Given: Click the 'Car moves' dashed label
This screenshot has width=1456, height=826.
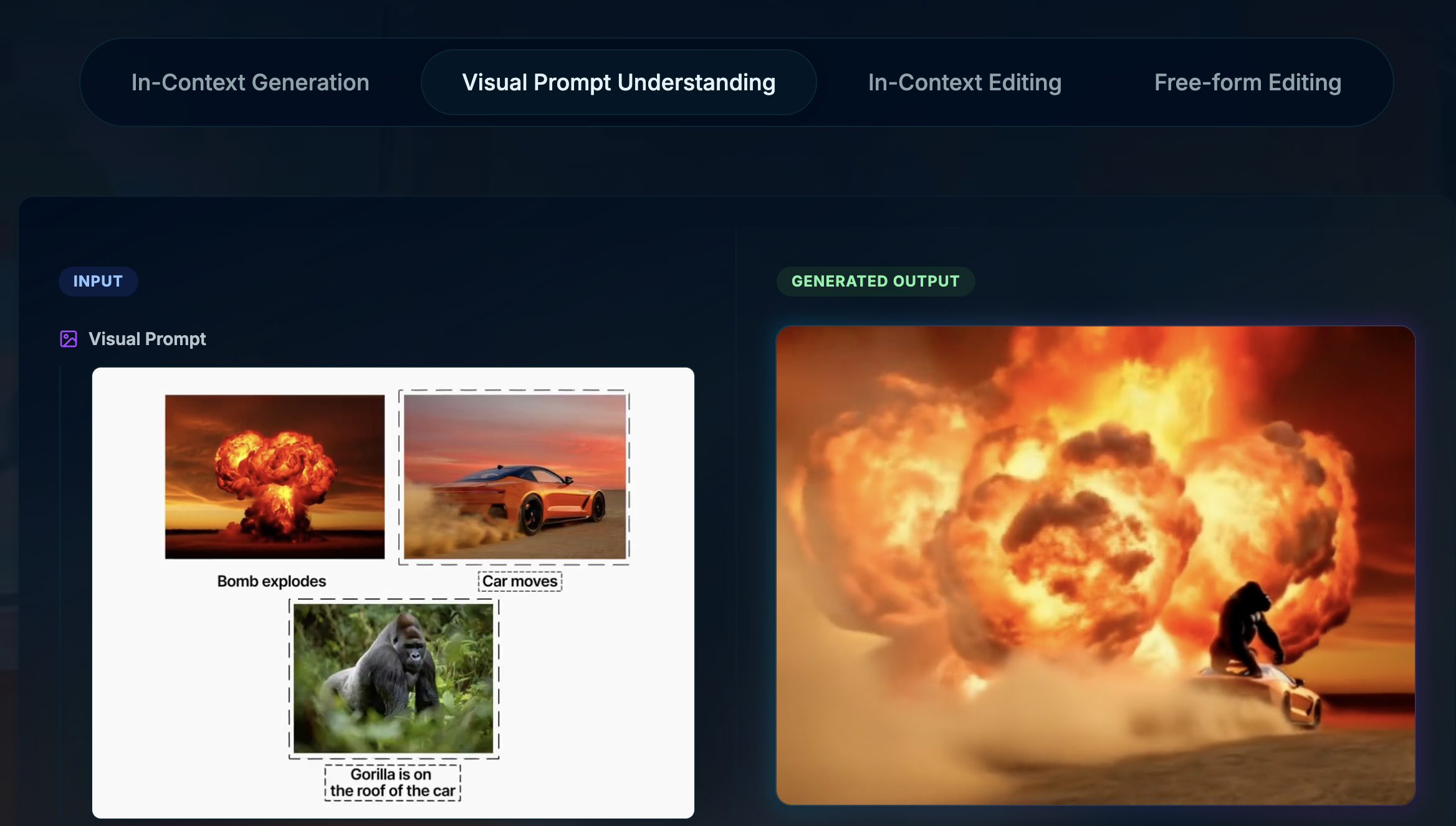Looking at the screenshot, I should (520, 581).
